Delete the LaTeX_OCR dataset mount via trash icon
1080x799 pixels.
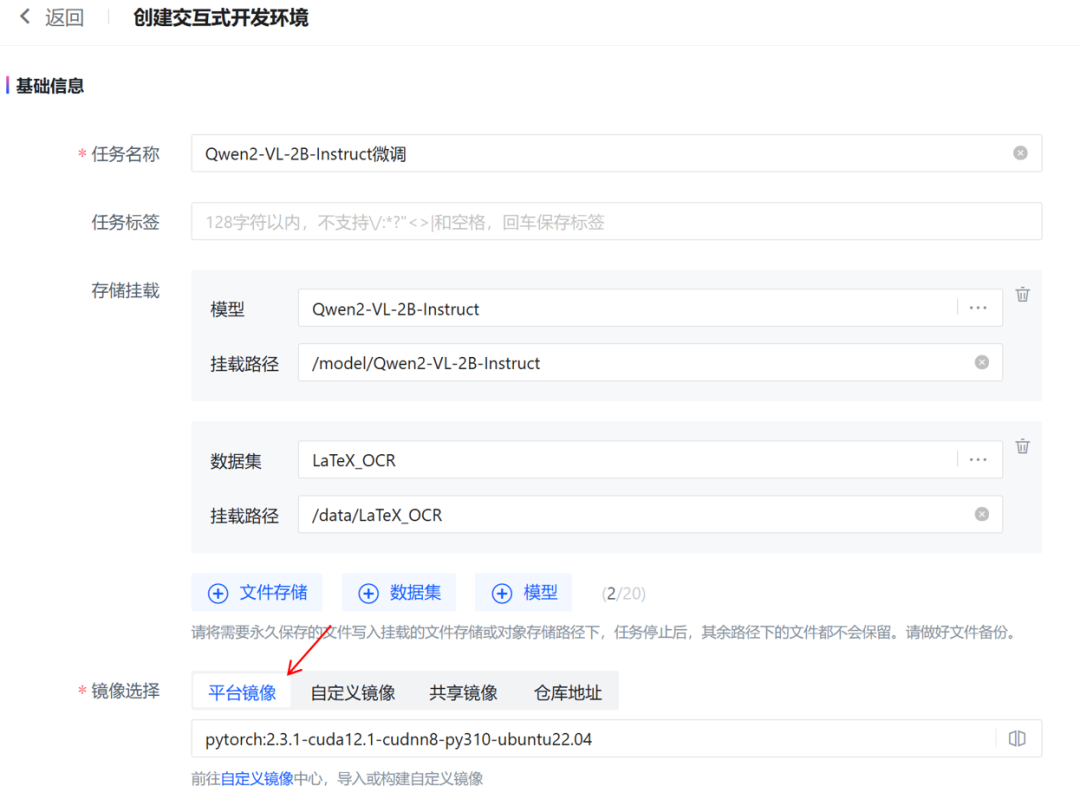click(x=1022, y=446)
